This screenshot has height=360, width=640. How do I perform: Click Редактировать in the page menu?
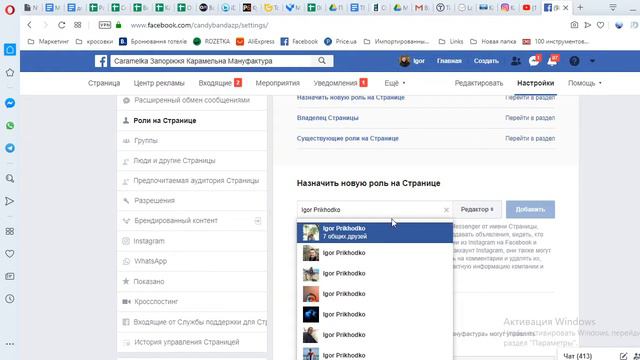[x=479, y=83]
